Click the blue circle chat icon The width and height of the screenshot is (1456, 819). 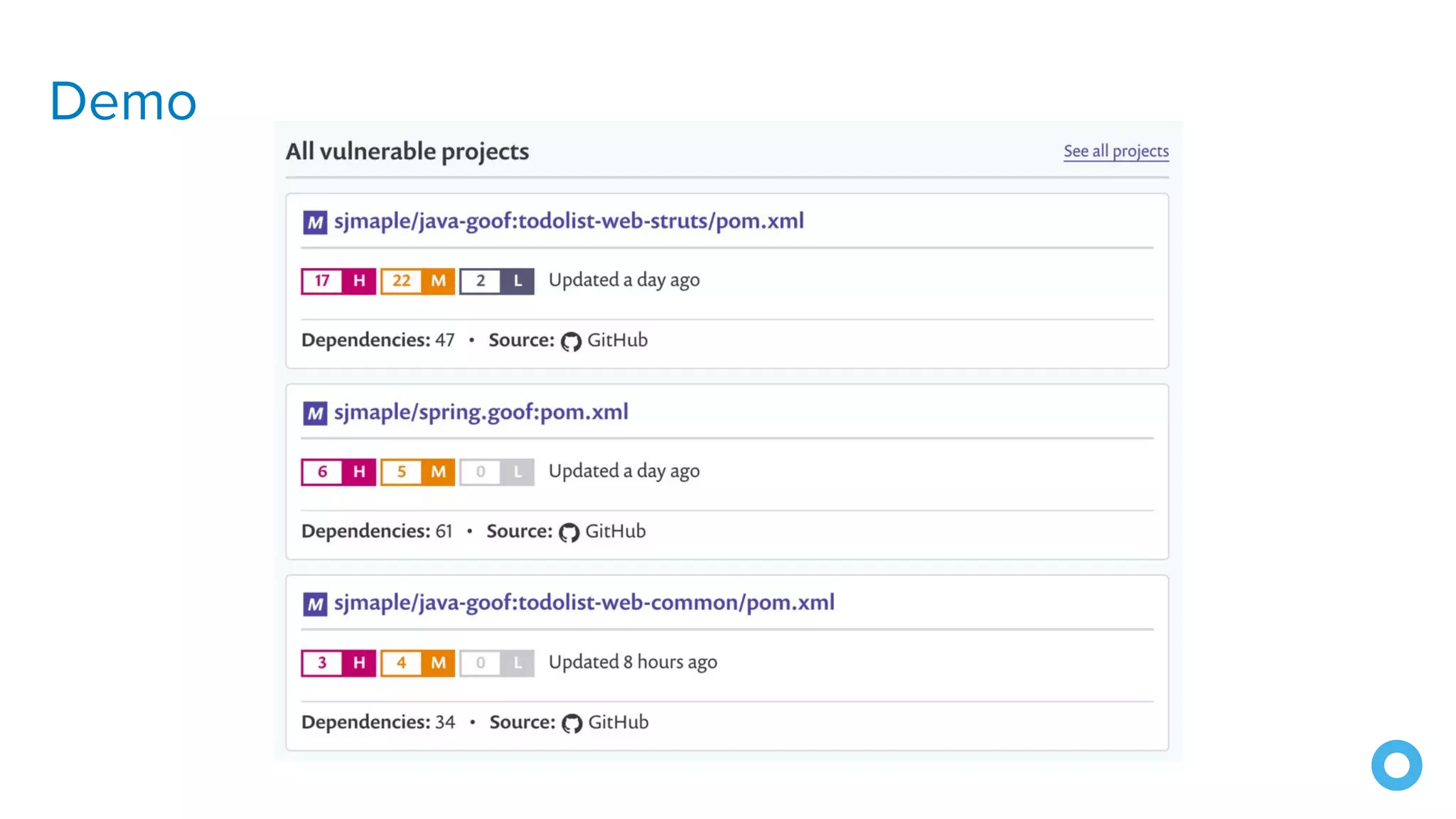[x=1396, y=765]
